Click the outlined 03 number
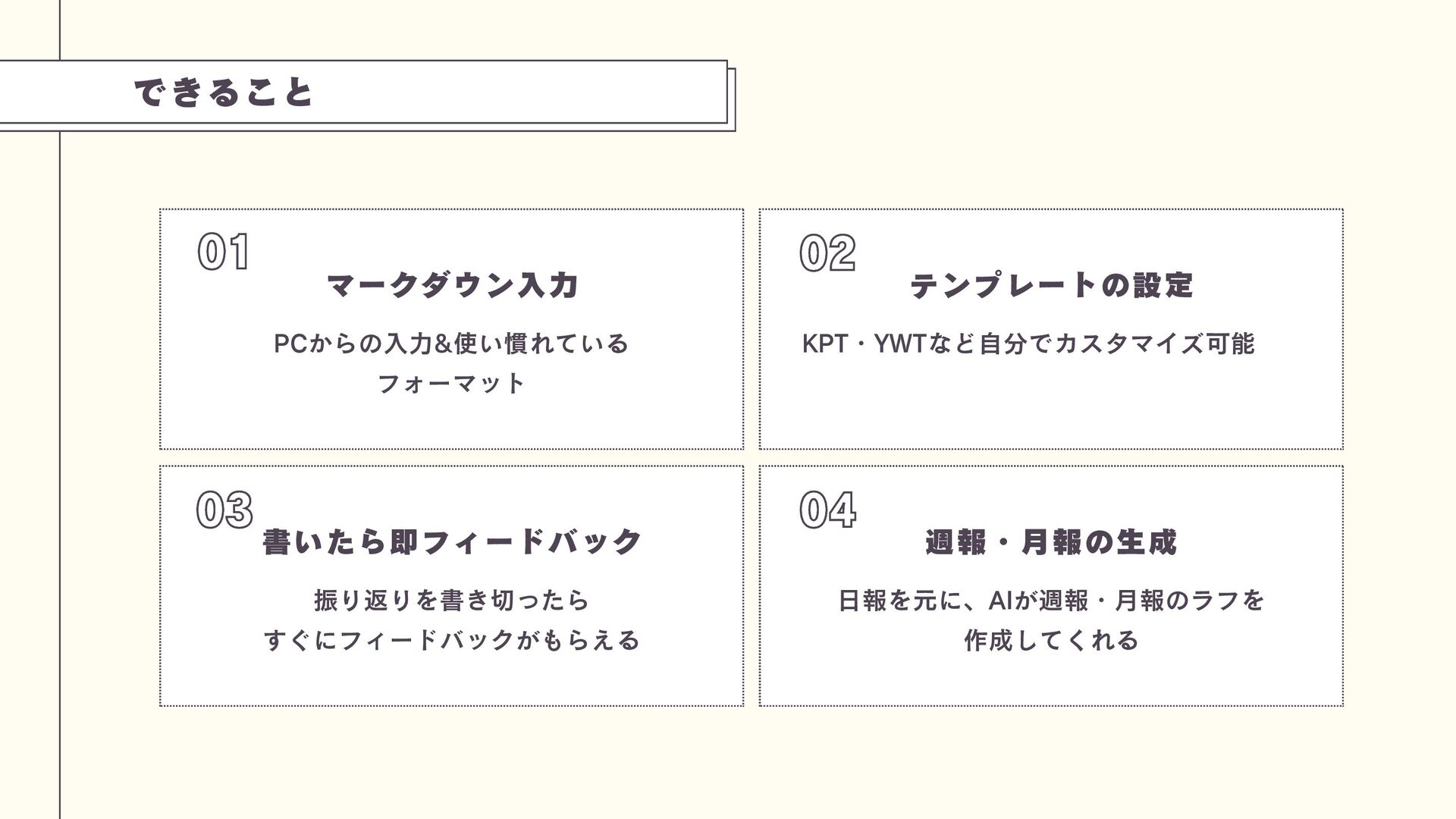 (x=224, y=510)
